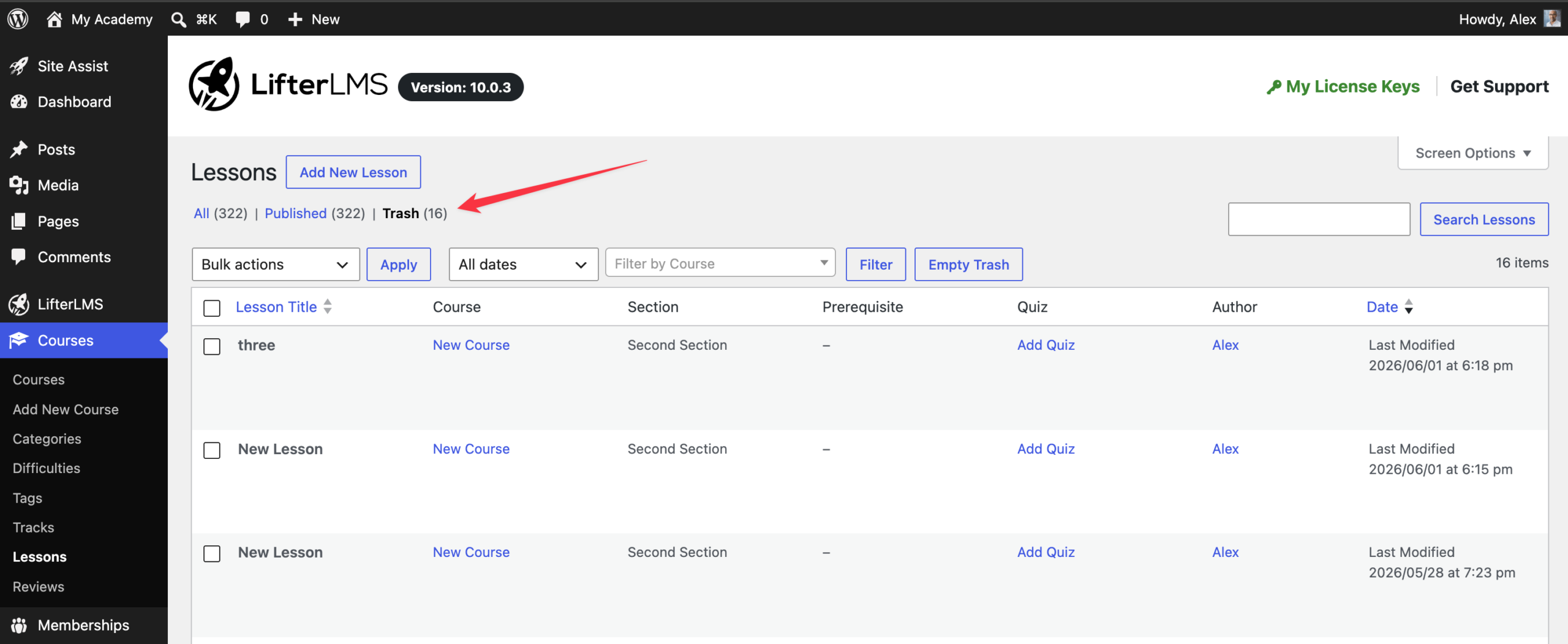Click Add Quiz for the 7:23 pm lesson
This screenshot has height=644, width=1568.
tap(1046, 552)
